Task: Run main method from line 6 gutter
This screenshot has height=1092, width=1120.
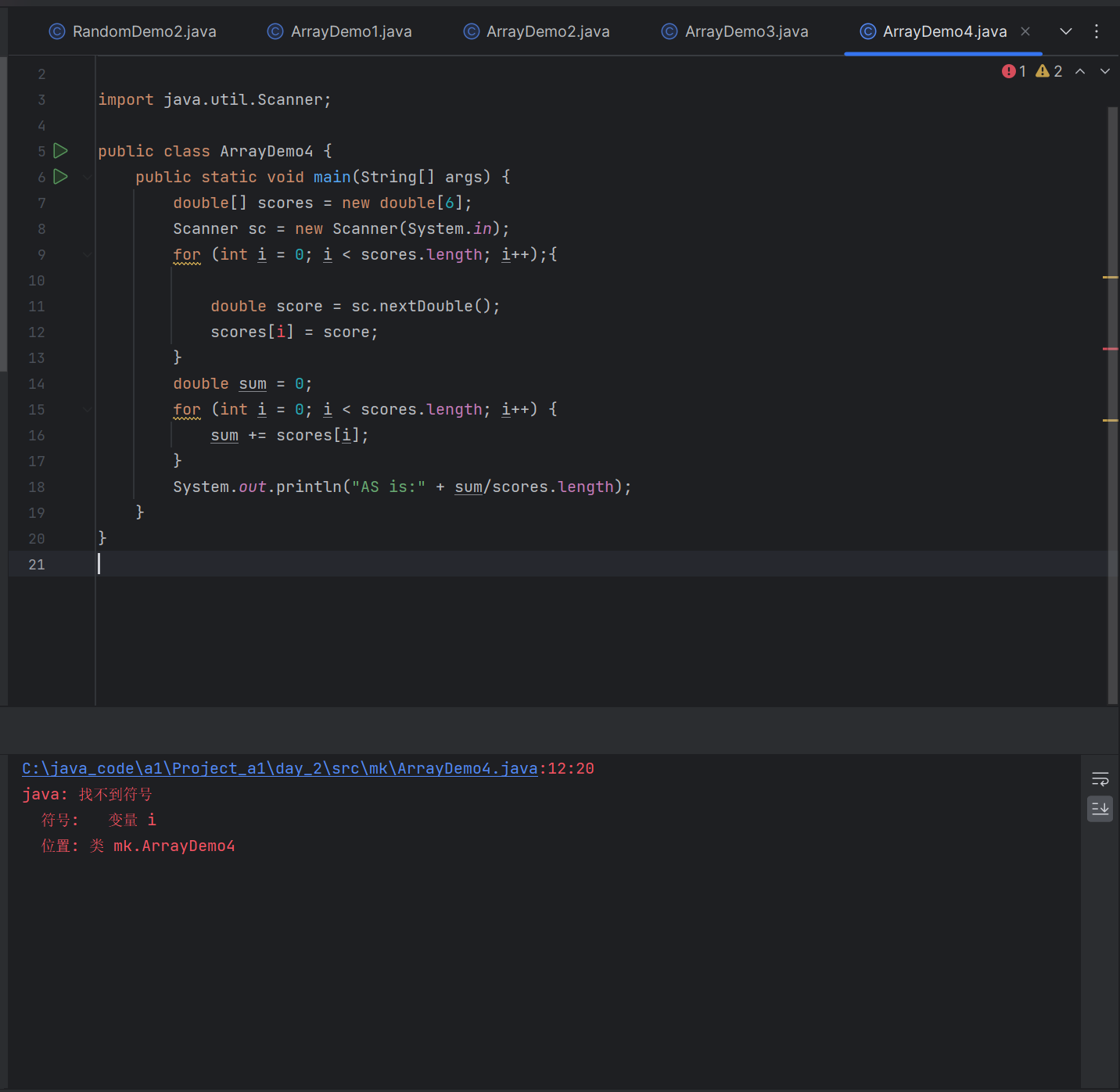Action: click(x=60, y=177)
